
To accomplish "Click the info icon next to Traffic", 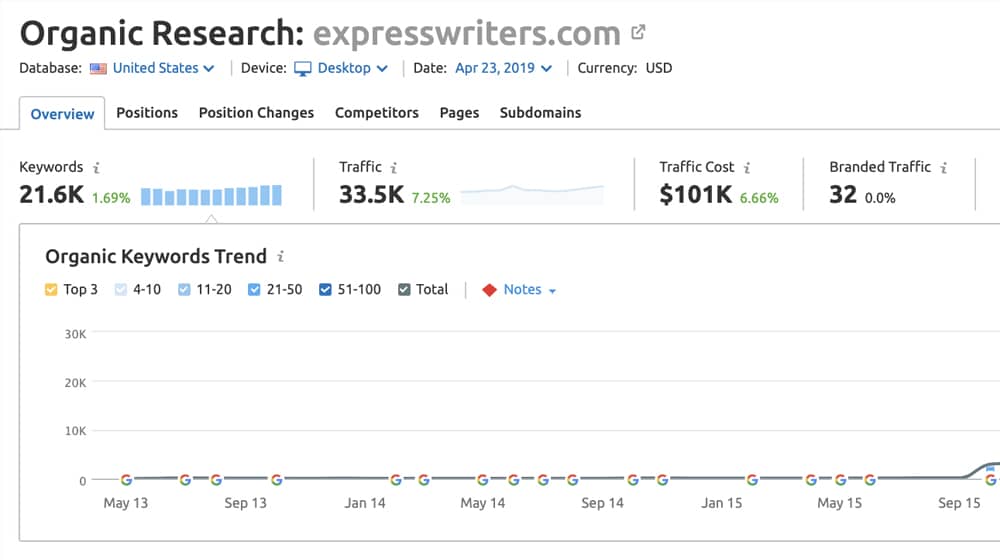I will (x=395, y=168).
